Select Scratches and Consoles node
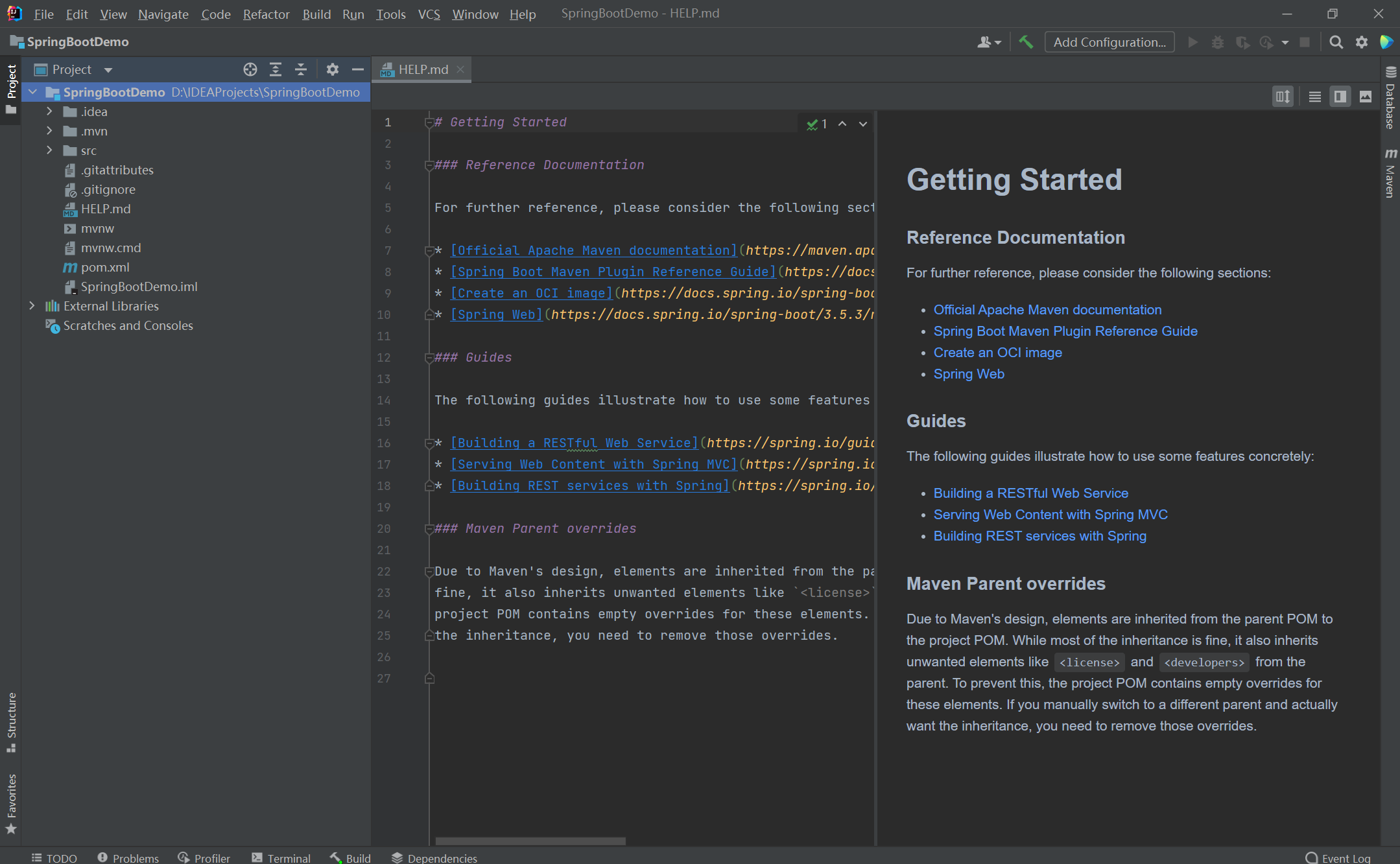This screenshot has width=1400, height=864. (x=119, y=325)
